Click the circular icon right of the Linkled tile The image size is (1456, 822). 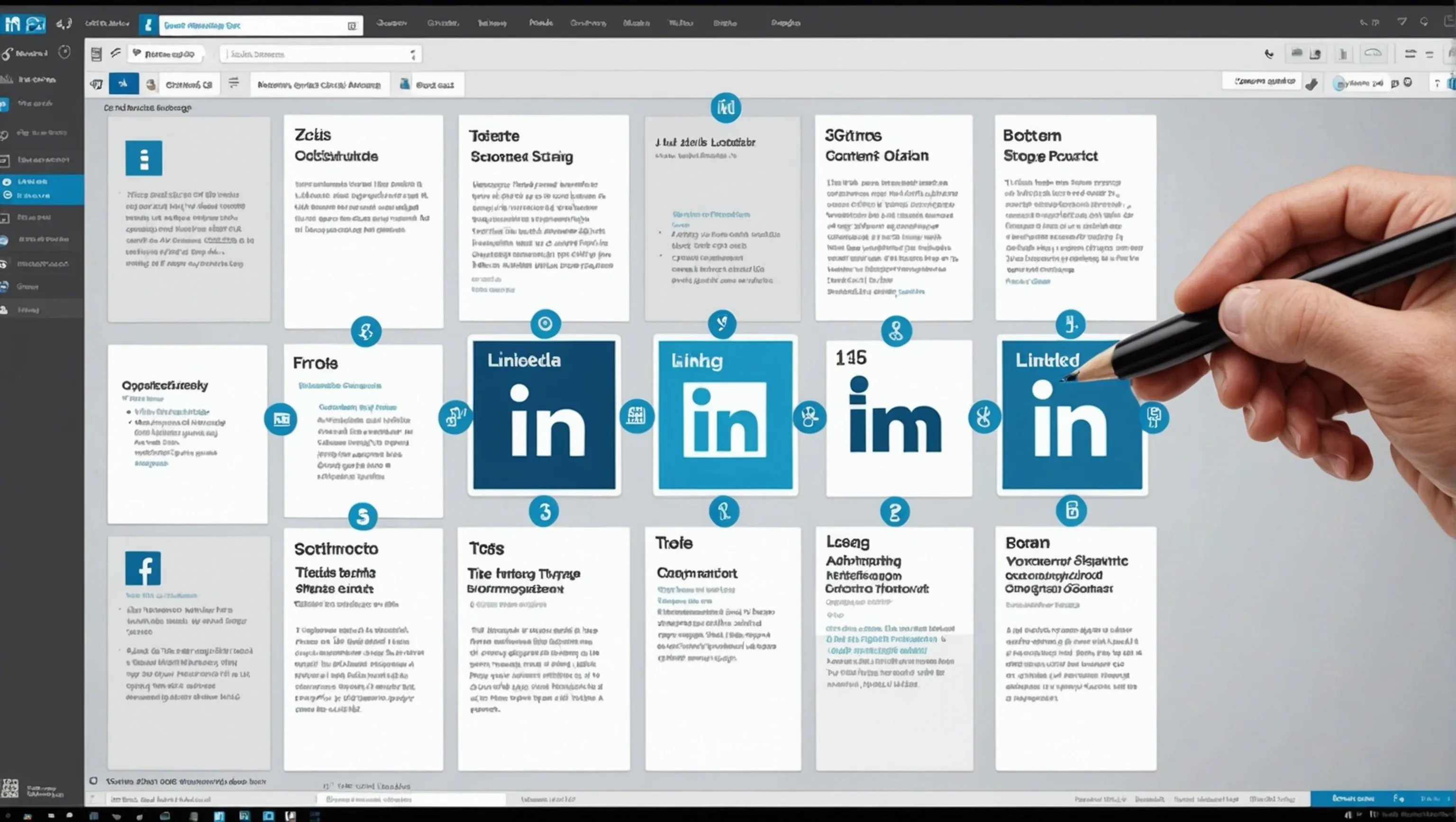point(1153,417)
